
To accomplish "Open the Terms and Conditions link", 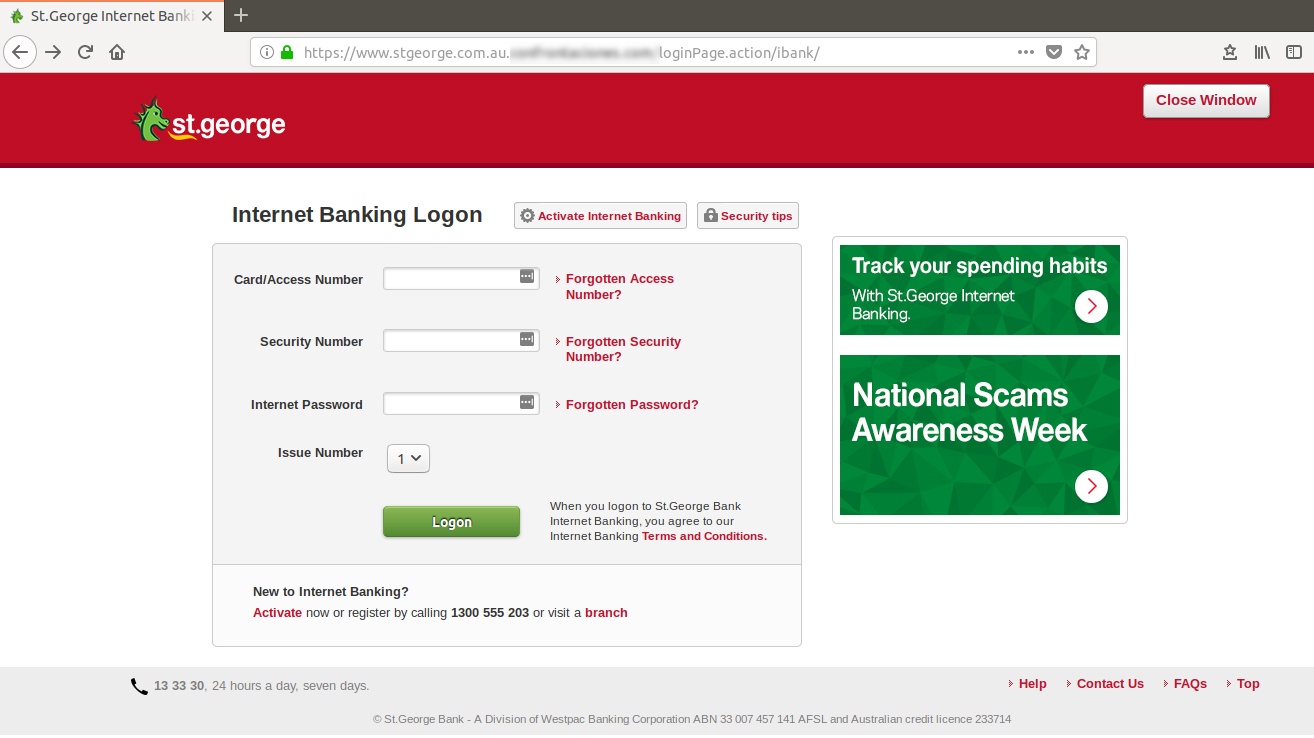I will click(x=704, y=536).
